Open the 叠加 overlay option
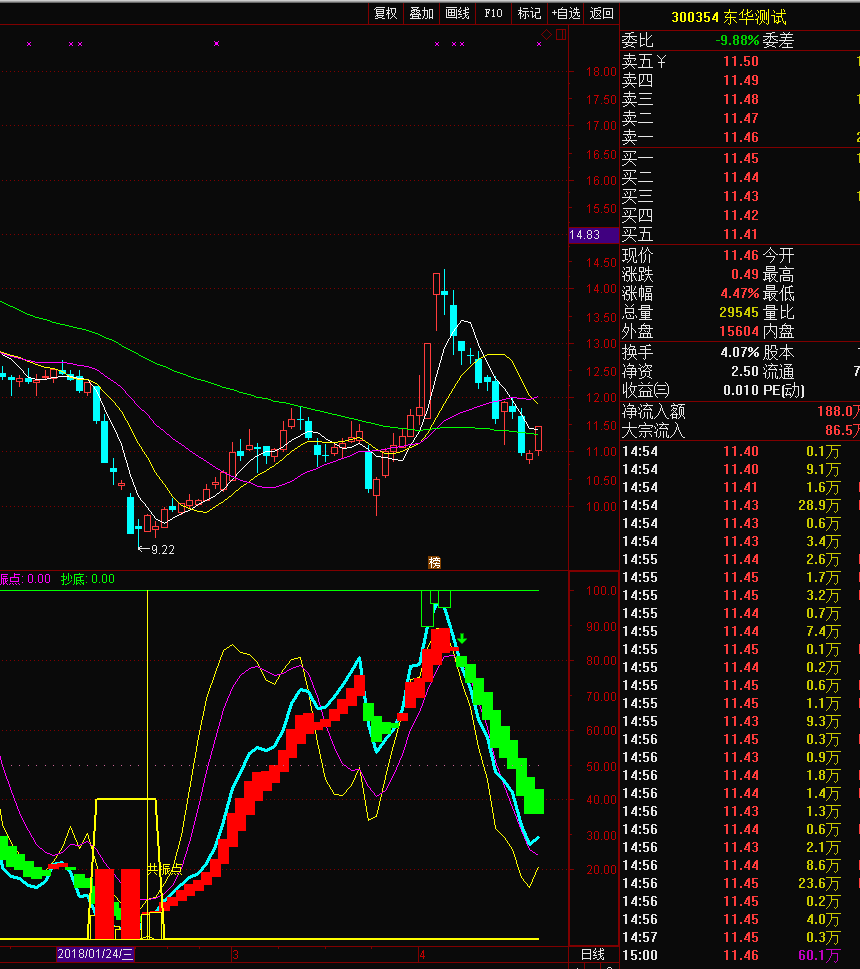 [x=421, y=13]
